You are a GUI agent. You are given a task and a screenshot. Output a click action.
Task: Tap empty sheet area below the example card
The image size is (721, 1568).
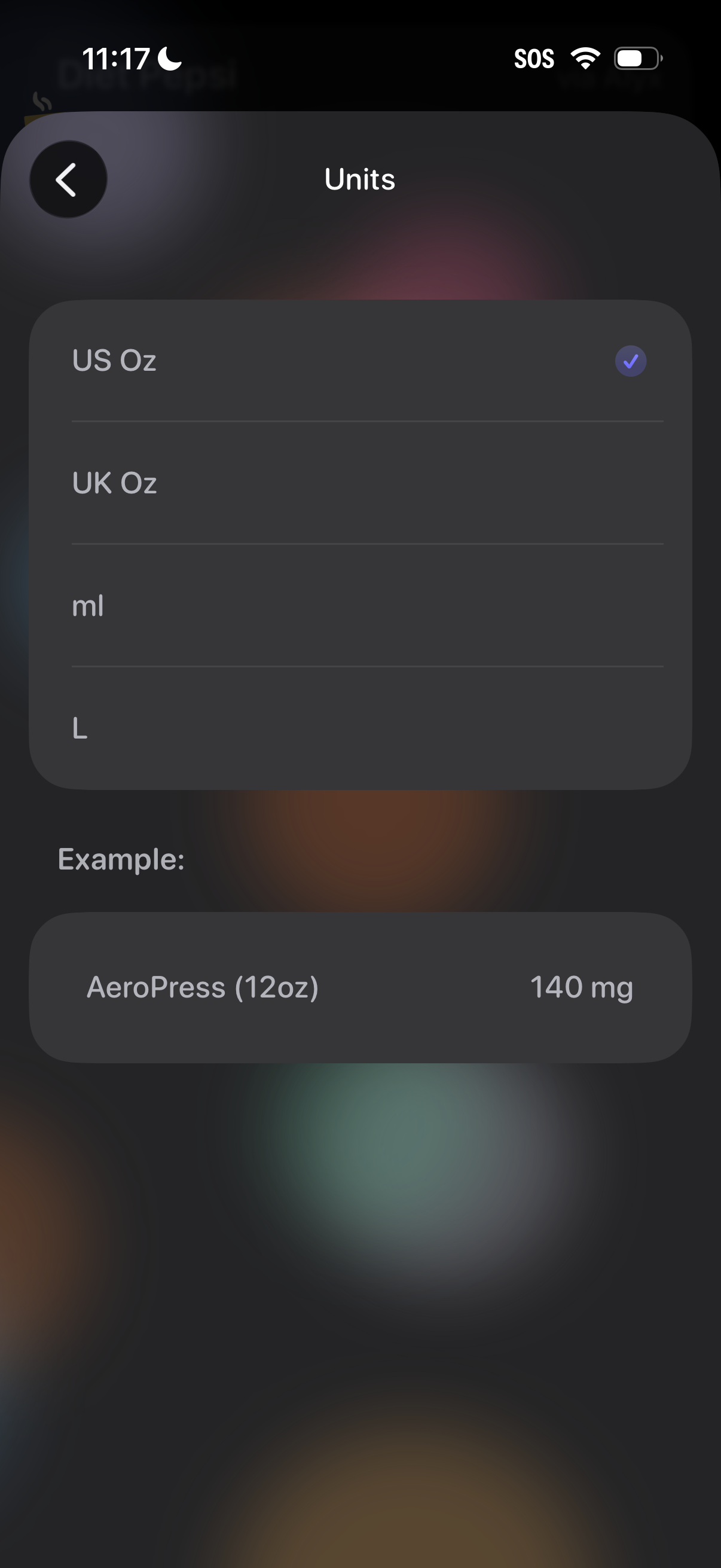(360, 1279)
